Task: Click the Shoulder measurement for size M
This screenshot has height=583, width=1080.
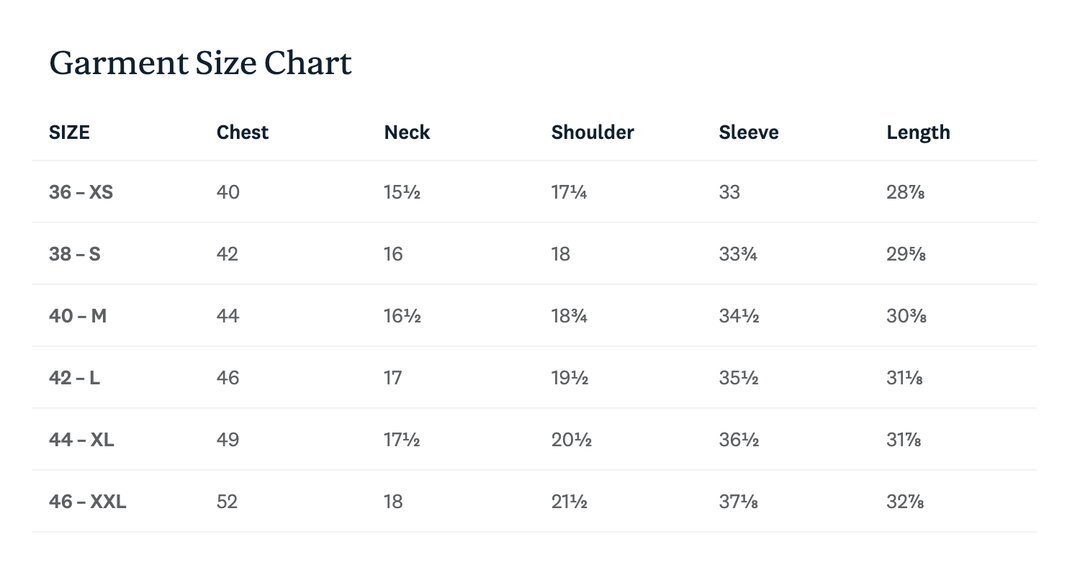Action: [569, 316]
